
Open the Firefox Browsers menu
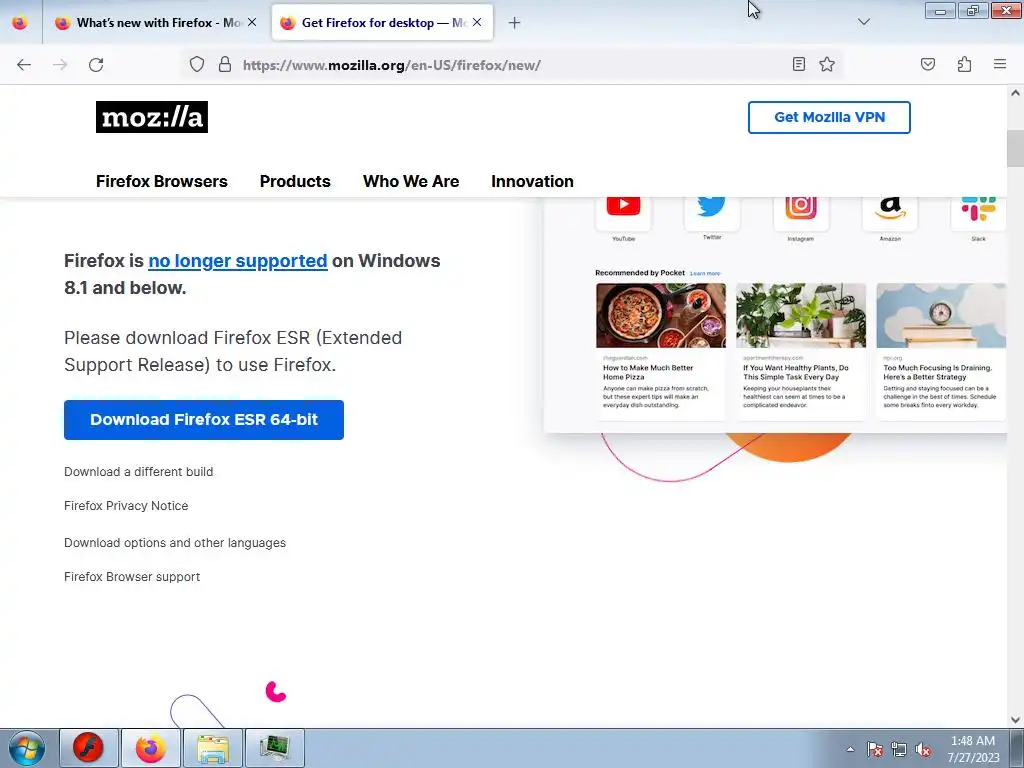tap(162, 182)
